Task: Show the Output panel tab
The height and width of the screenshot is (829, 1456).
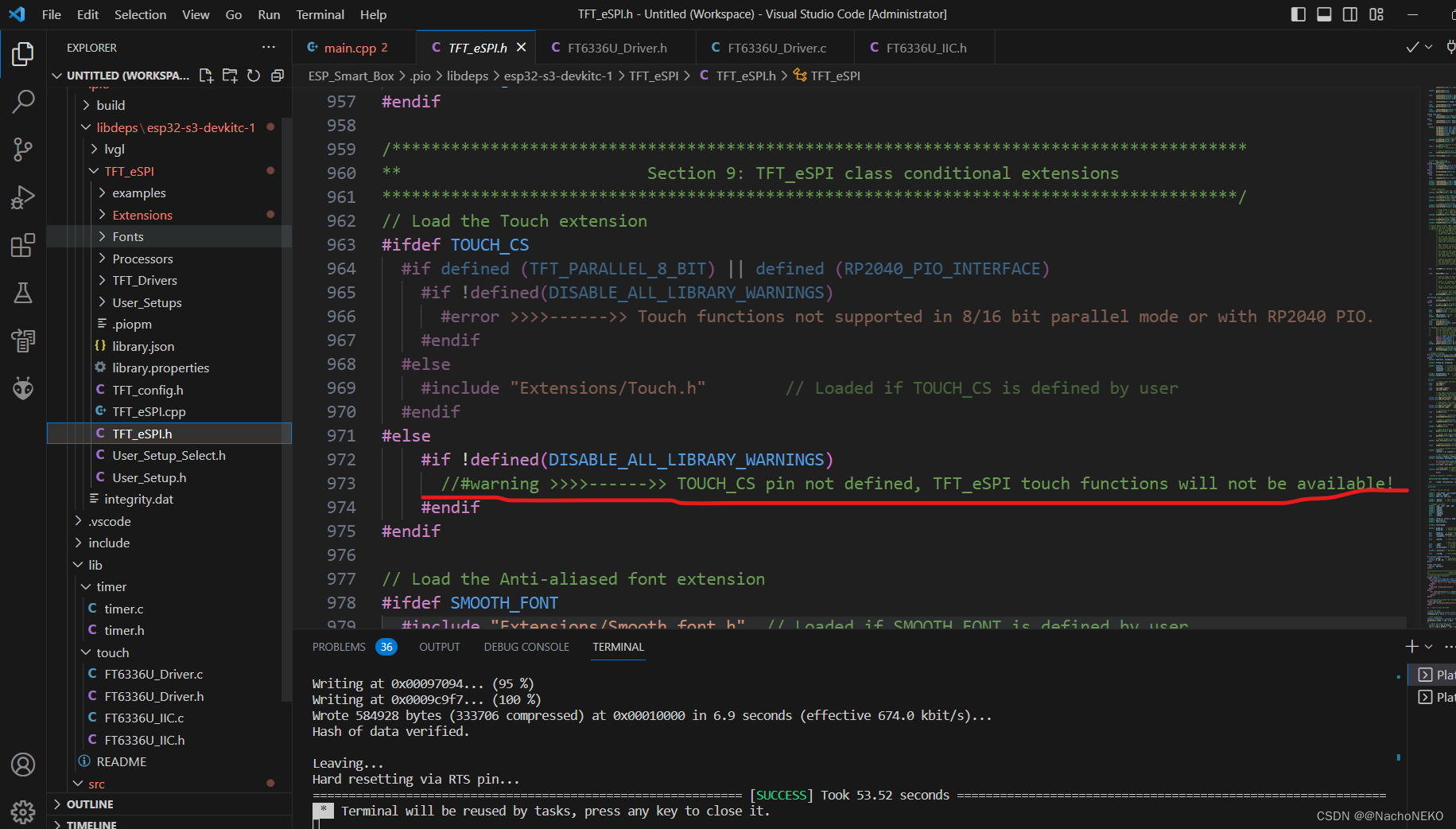Action: point(440,647)
